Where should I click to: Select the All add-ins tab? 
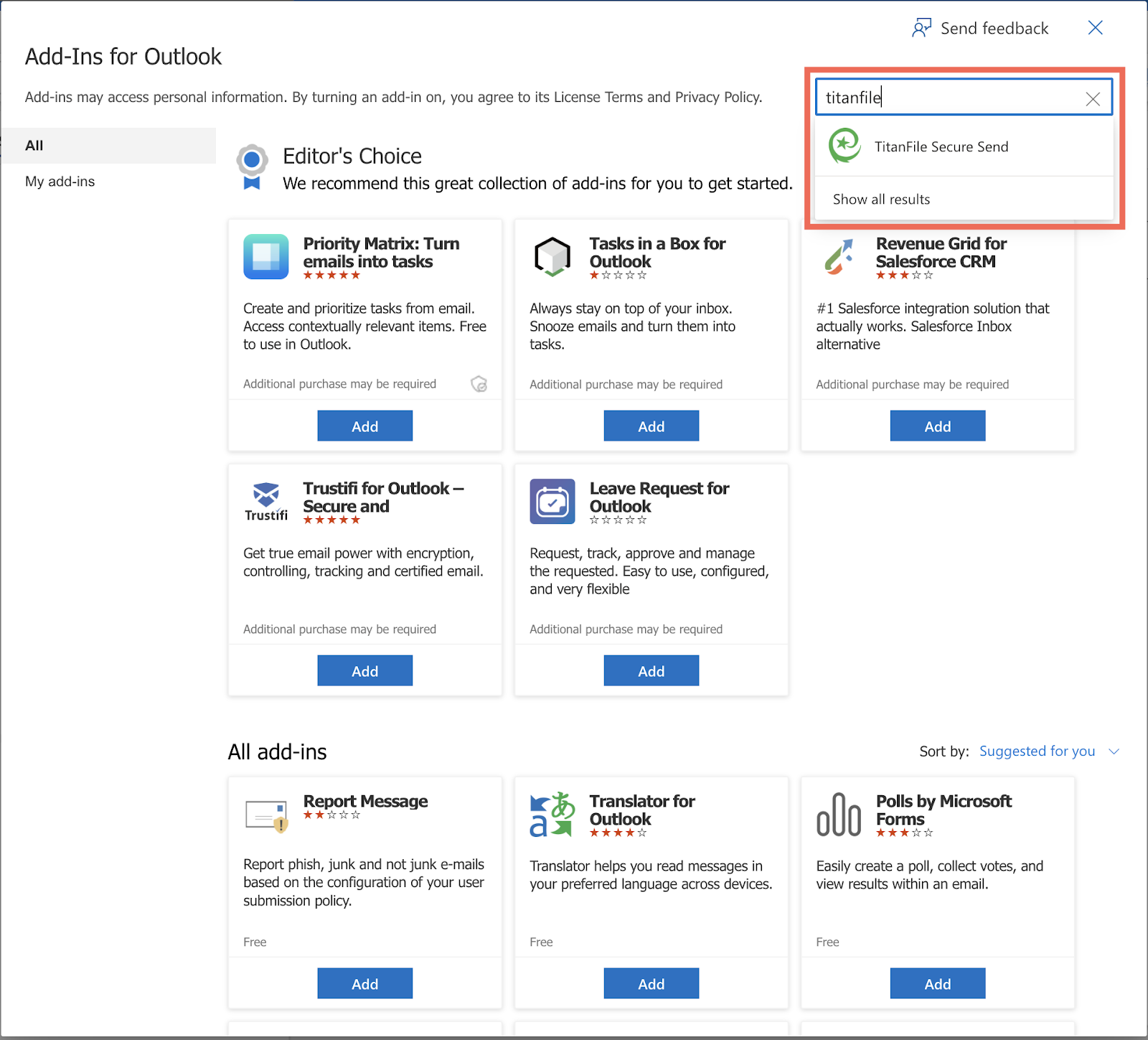(x=34, y=145)
